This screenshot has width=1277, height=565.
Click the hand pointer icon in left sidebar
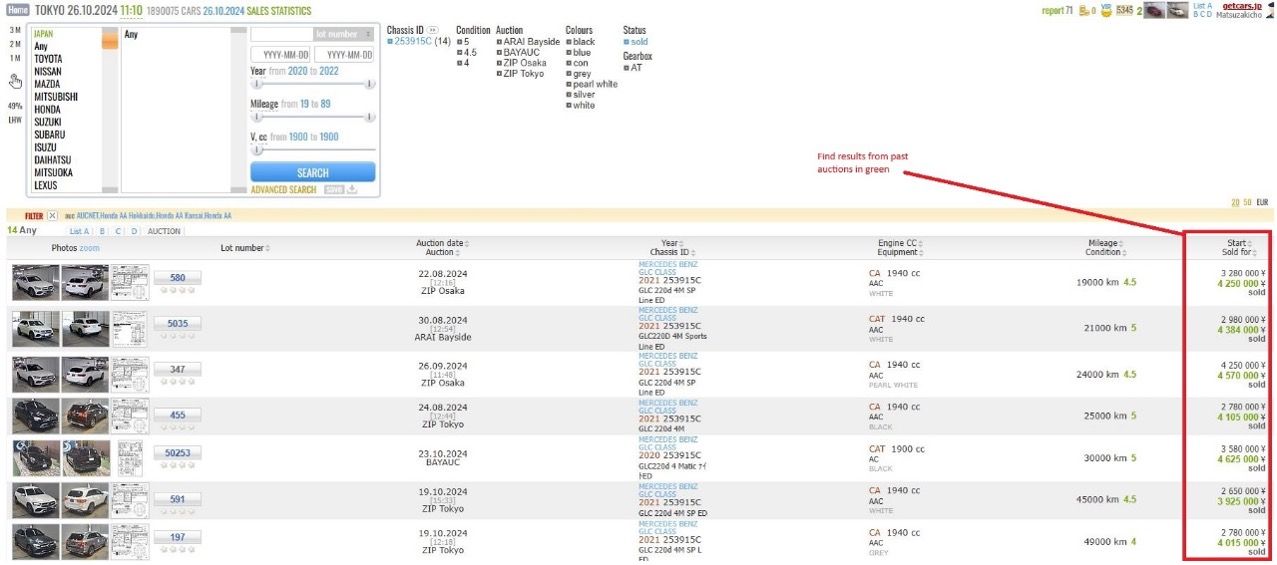tap(15, 82)
